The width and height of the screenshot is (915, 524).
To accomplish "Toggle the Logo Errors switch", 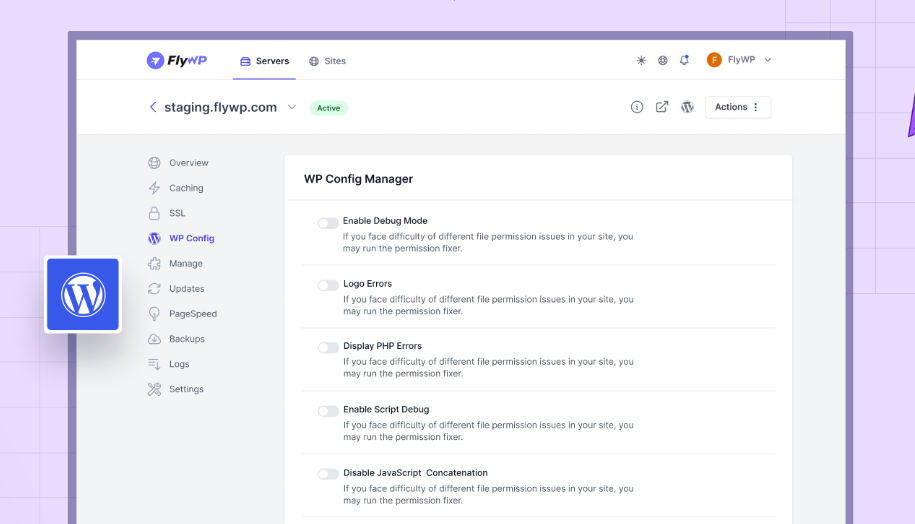I will tap(328, 285).
